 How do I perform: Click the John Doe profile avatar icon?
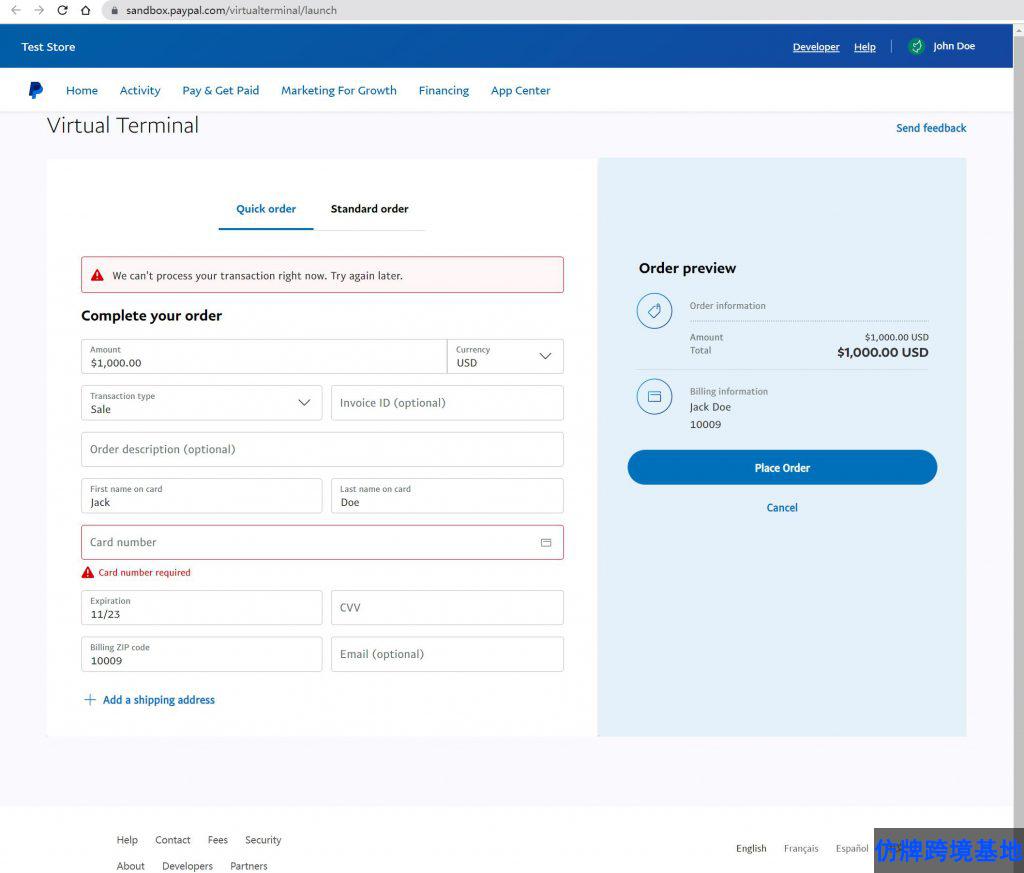coord(916,47)
